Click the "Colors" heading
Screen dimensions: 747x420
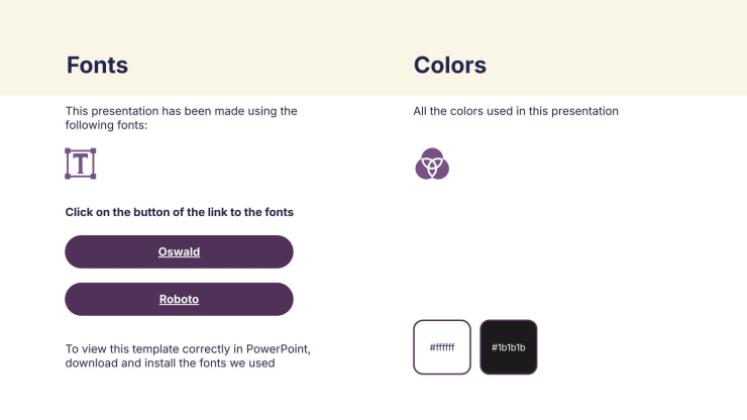point(450,66)
